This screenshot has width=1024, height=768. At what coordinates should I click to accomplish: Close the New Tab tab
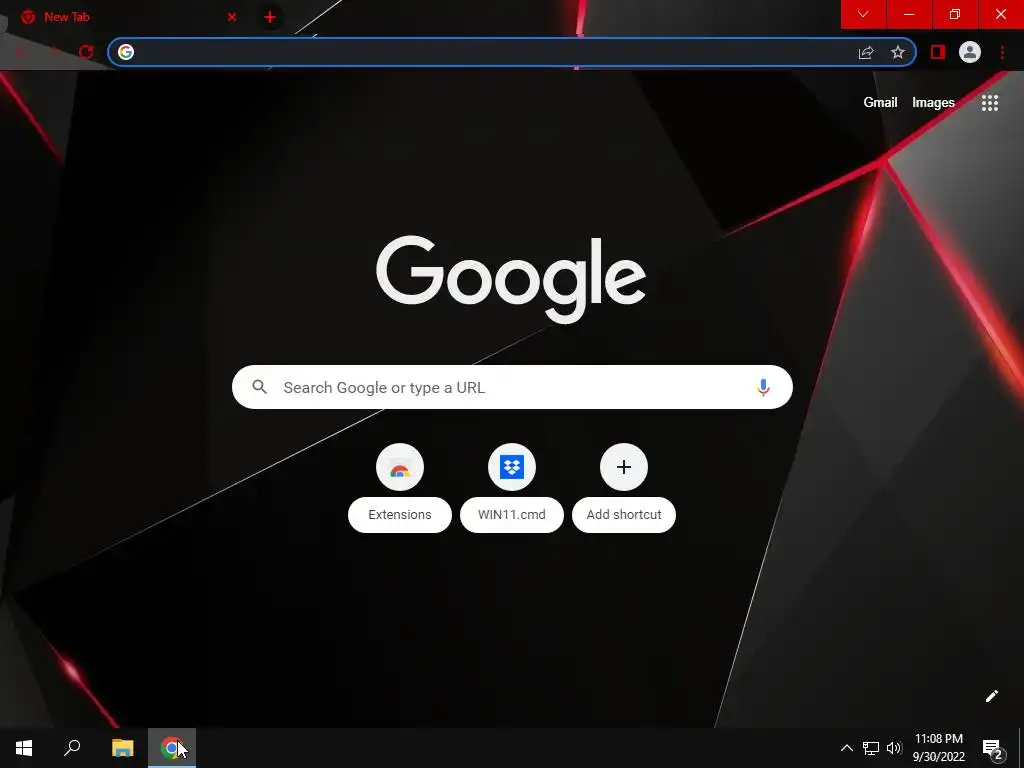point(232,17)
